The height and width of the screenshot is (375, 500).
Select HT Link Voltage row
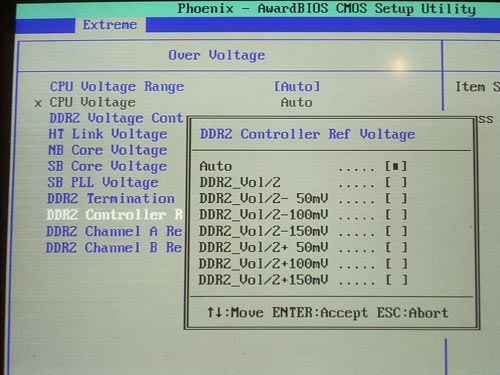[108, 134]
